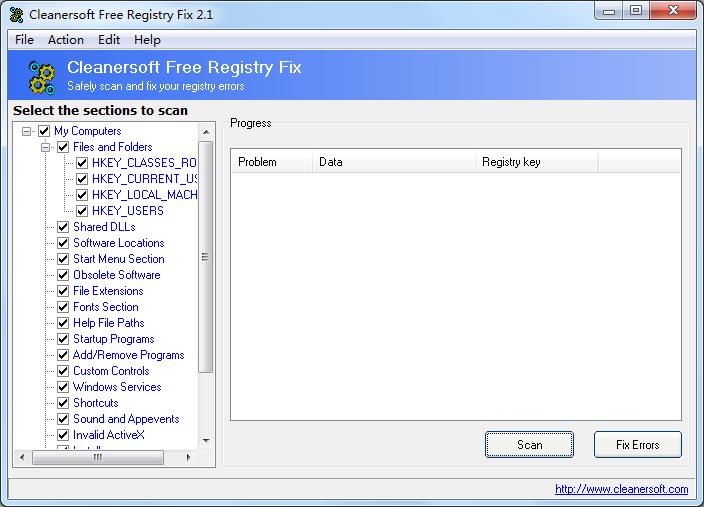Uncheck Help File Paths checkbox
Viewport: 704px width, 507px height.
tap(63, 323)
